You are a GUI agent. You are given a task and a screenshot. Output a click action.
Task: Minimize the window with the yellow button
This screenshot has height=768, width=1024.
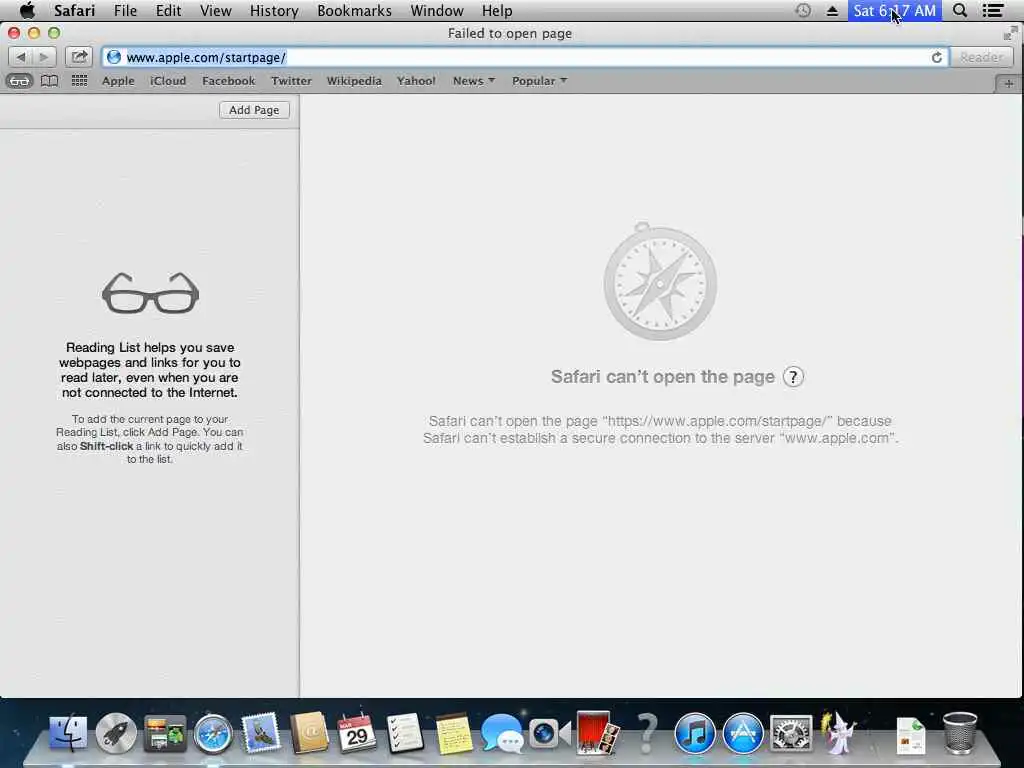(34, 33)
